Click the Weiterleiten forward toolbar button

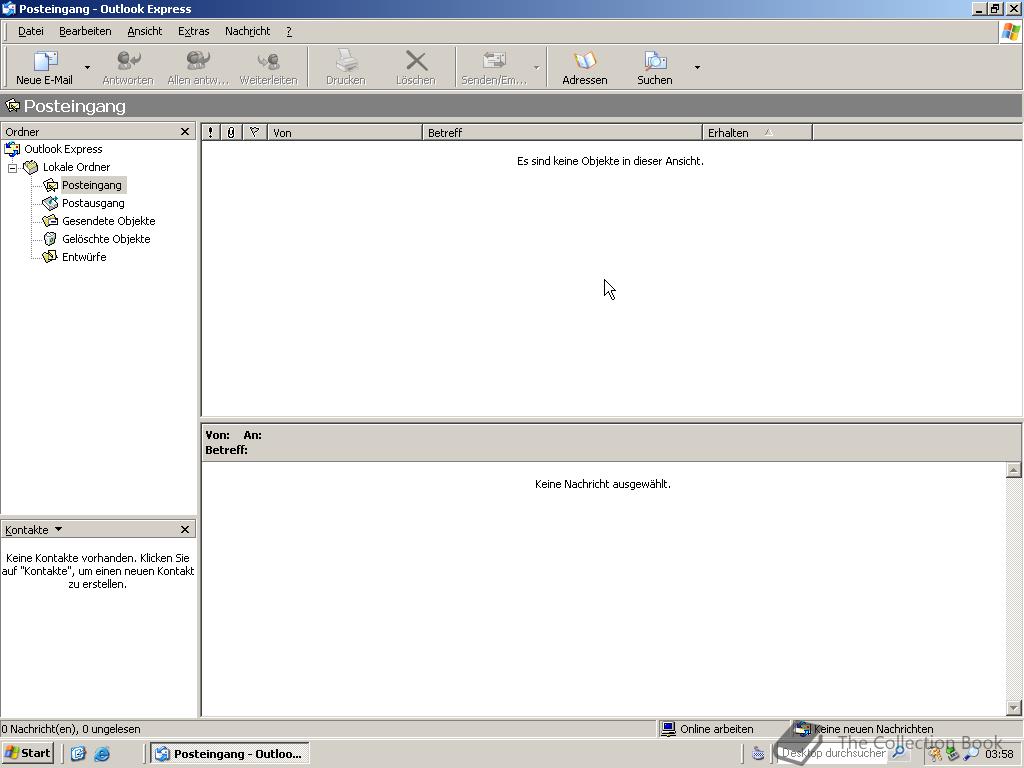coord(268,67)
